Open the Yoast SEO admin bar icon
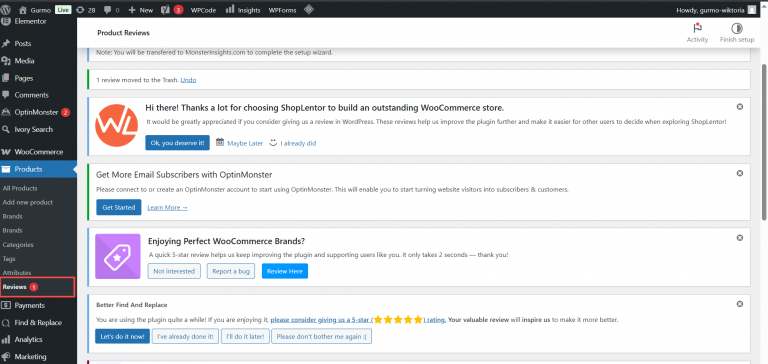The height and width of the screenshot is (364, 768). (172, 10)
